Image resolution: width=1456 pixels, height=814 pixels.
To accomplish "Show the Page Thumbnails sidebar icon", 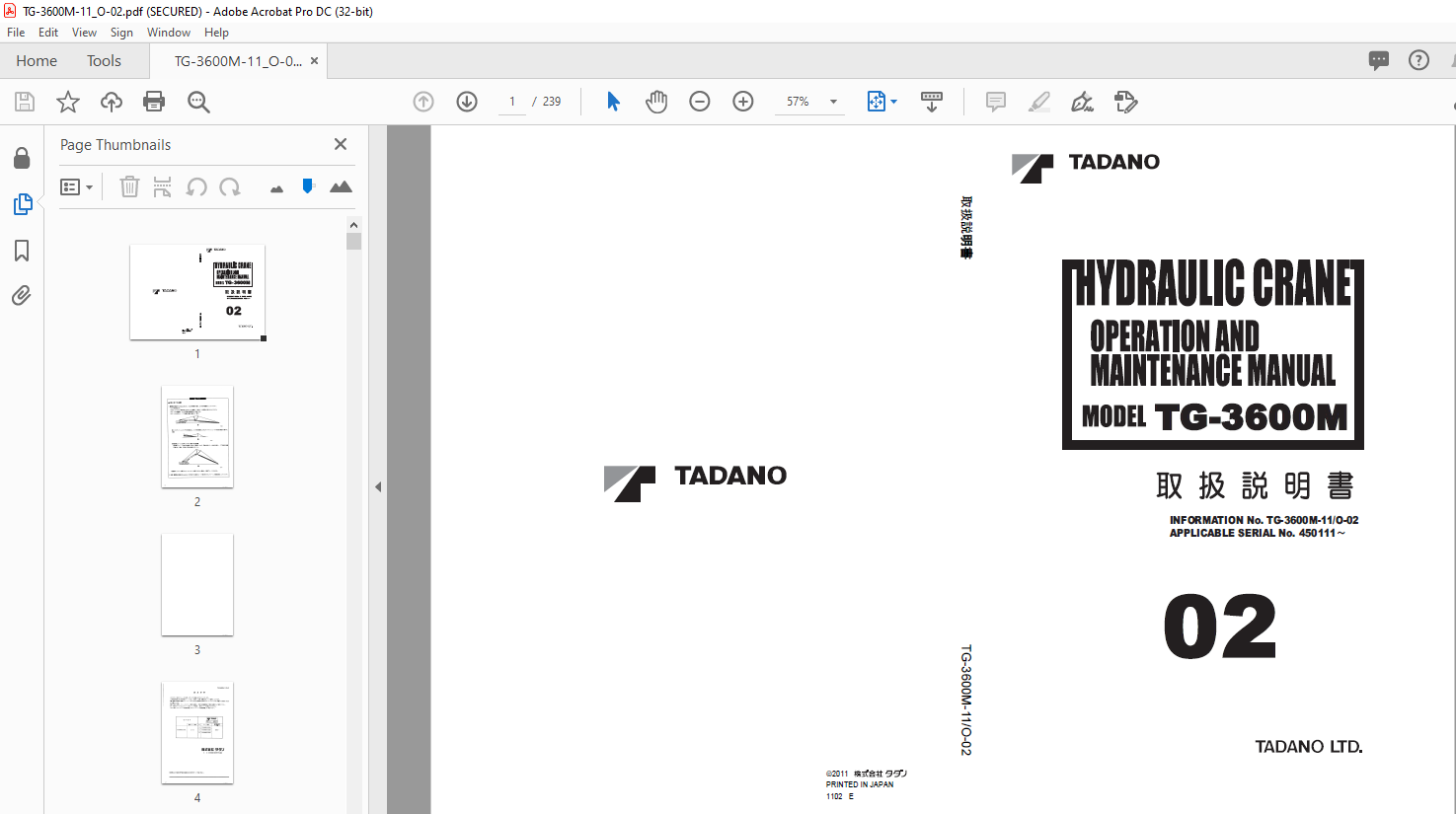I will coord(22,204).
